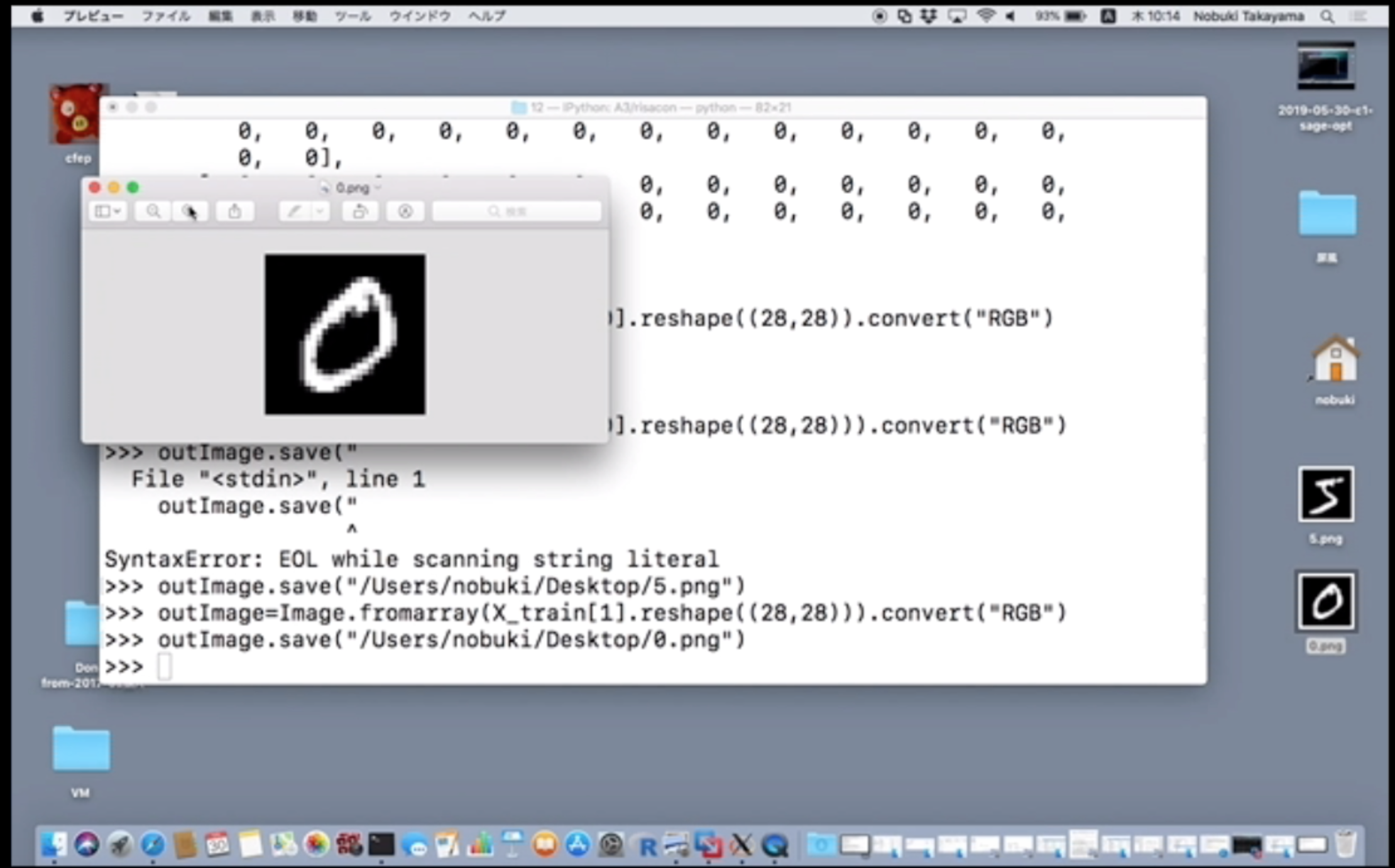Select the 5.png file on desktop
The height and width of the screenshot is (868, 1395).
coord(1326,495)
